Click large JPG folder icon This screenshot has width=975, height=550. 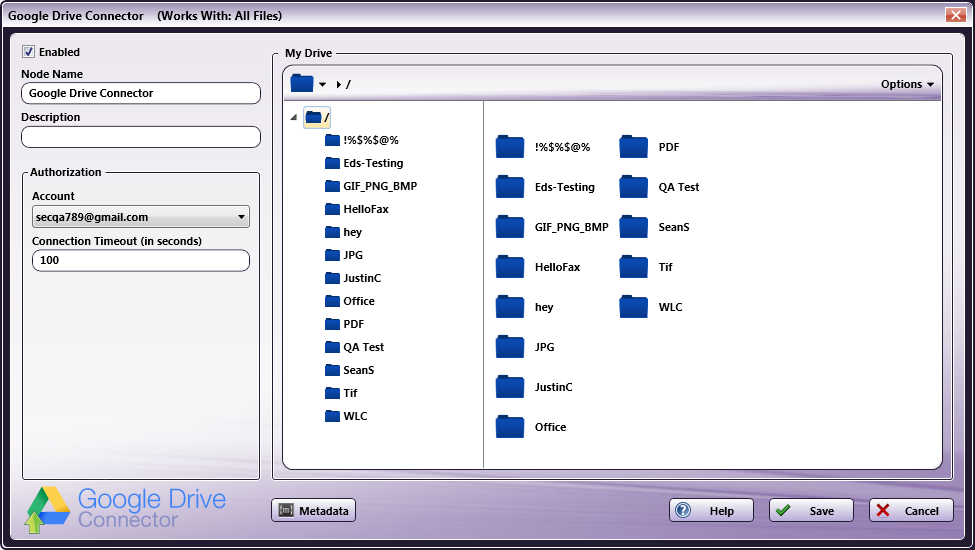510,347
